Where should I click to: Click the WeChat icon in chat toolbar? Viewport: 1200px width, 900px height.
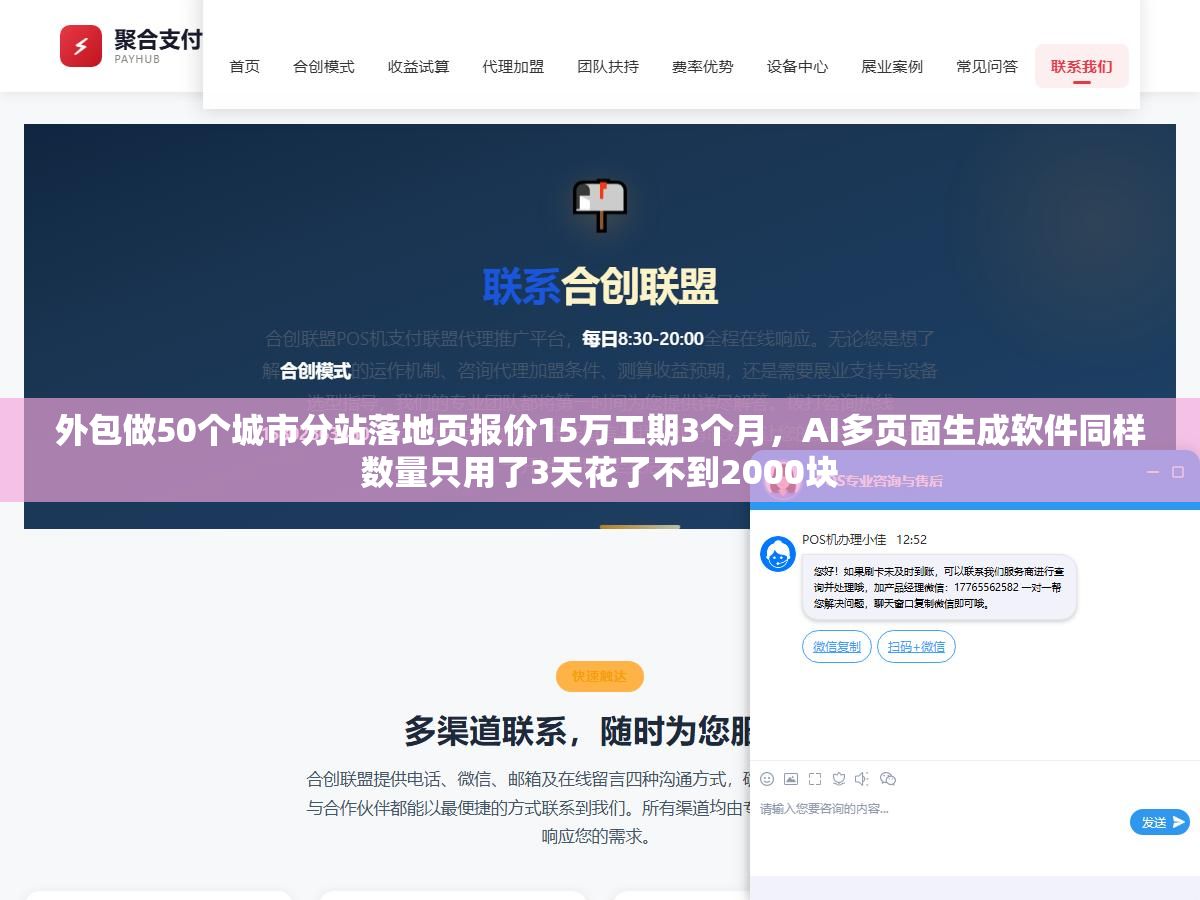[x=888, y=778]
